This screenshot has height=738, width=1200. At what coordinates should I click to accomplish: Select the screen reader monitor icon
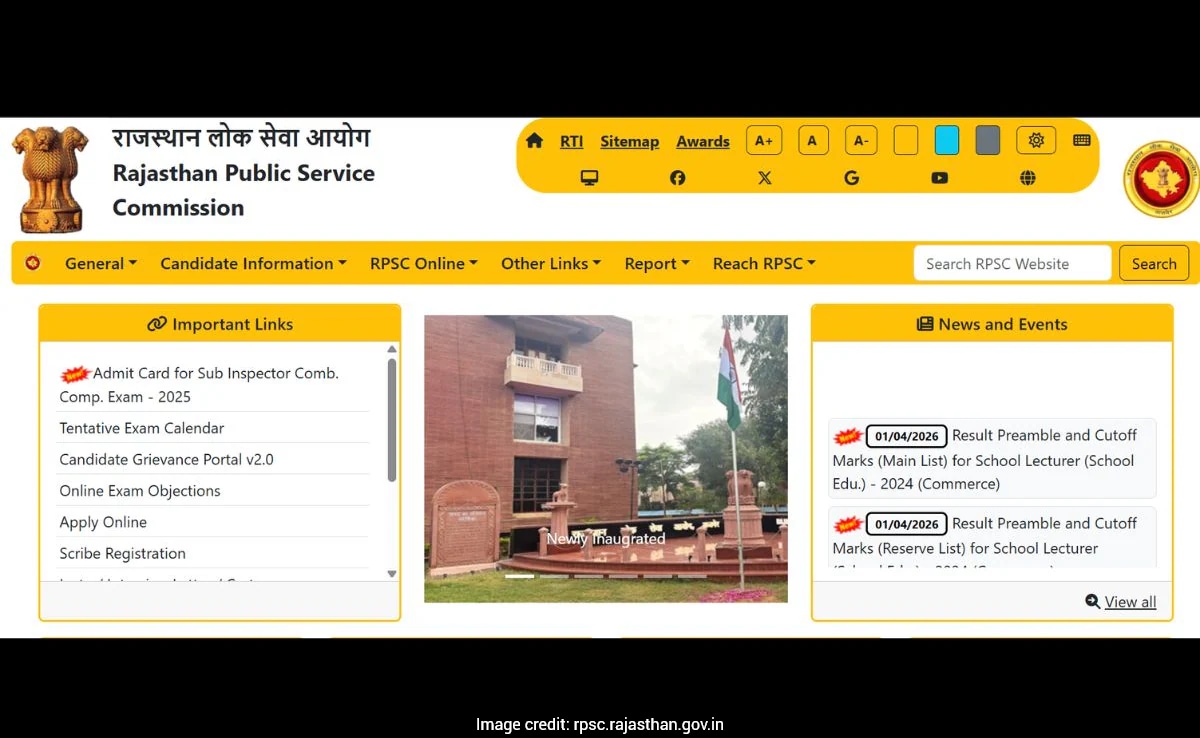589,177
